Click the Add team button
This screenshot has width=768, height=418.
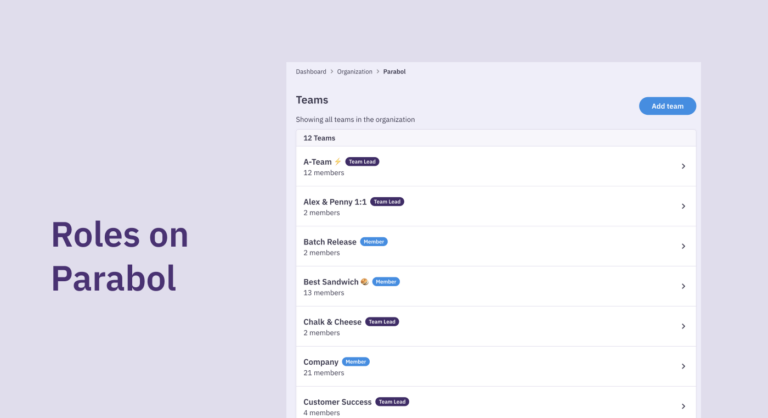coord(667,106)
